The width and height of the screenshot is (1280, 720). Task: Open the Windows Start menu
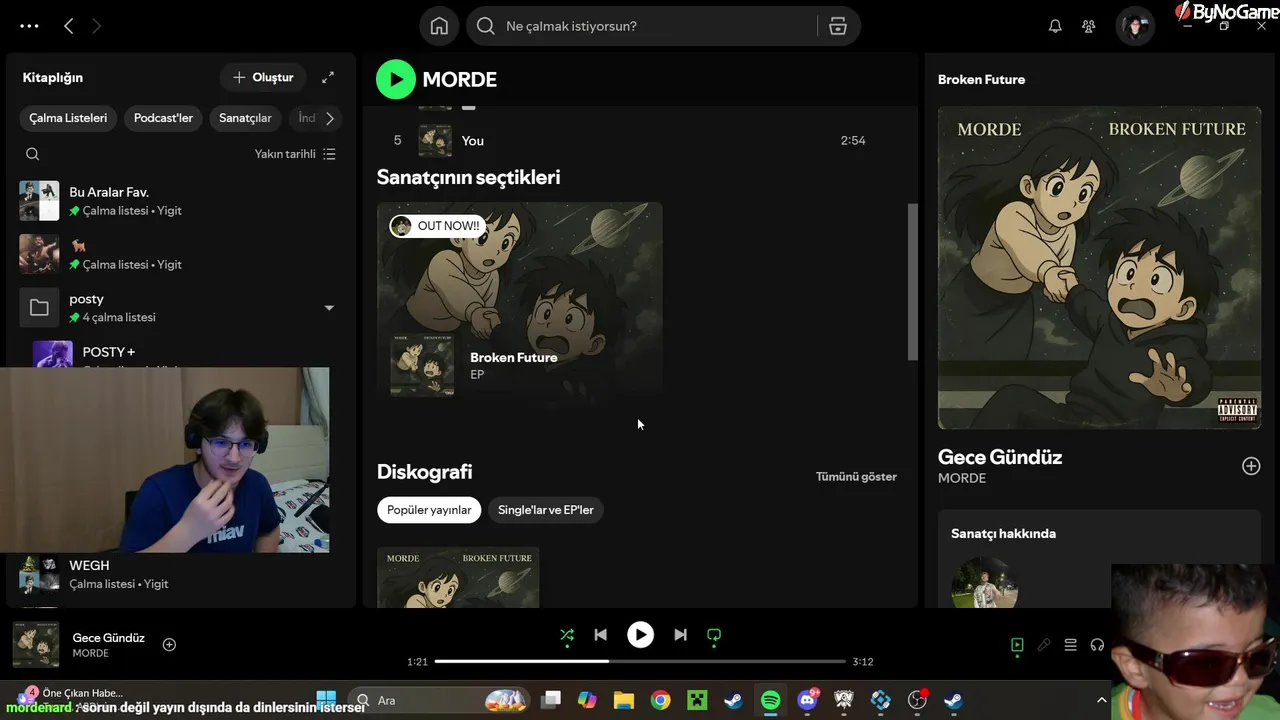326,700
